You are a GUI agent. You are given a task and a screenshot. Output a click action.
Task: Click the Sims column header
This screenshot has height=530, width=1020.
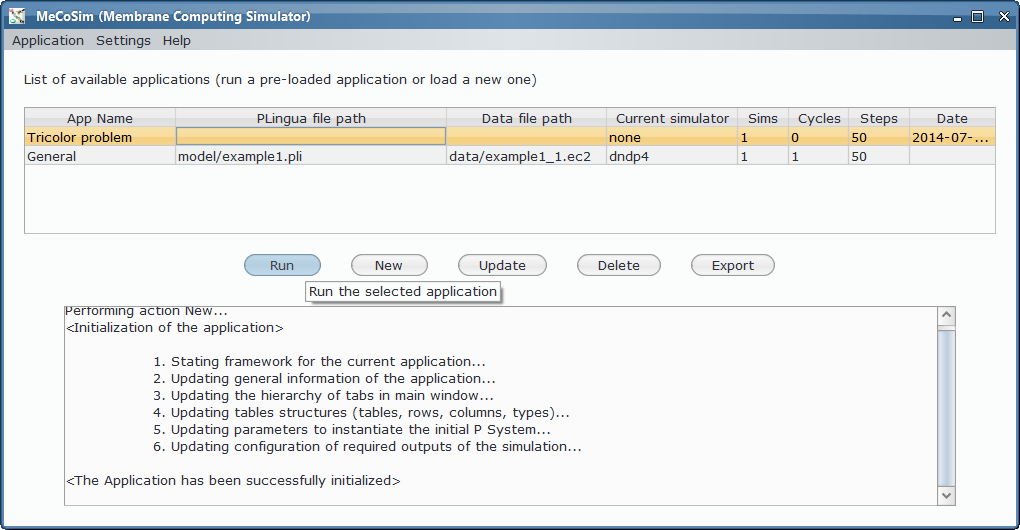(763, 118)
